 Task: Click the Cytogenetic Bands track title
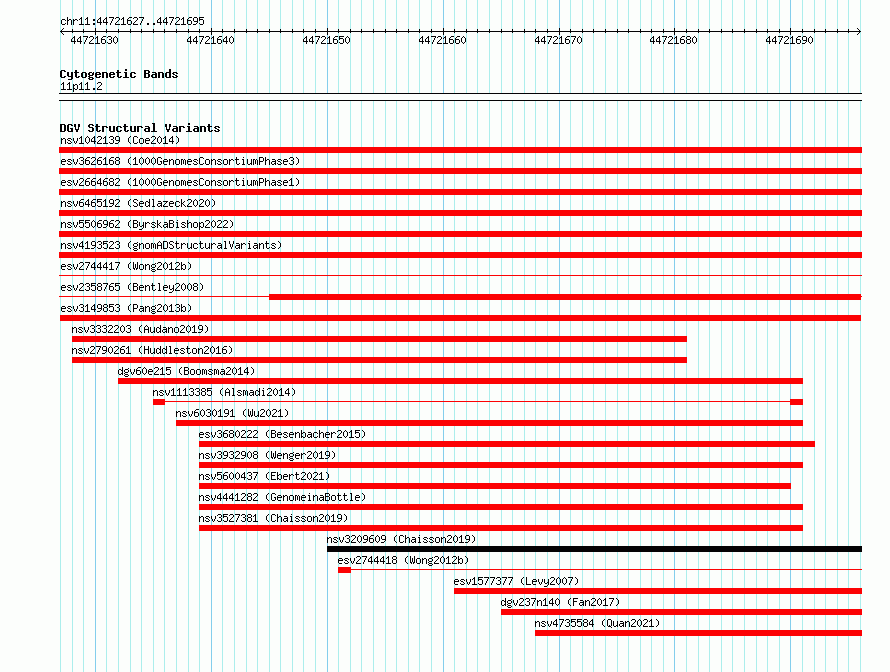[x=119, y=74]
